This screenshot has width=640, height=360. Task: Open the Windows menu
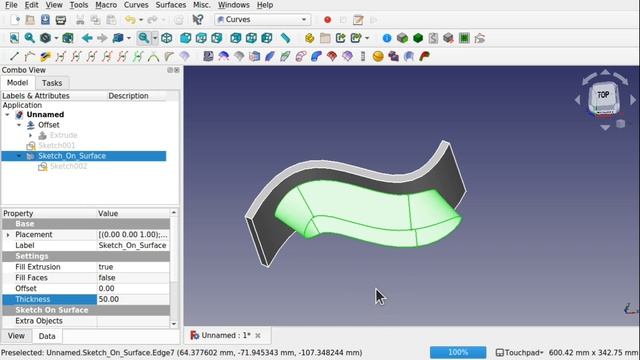(x=233, y=5)
